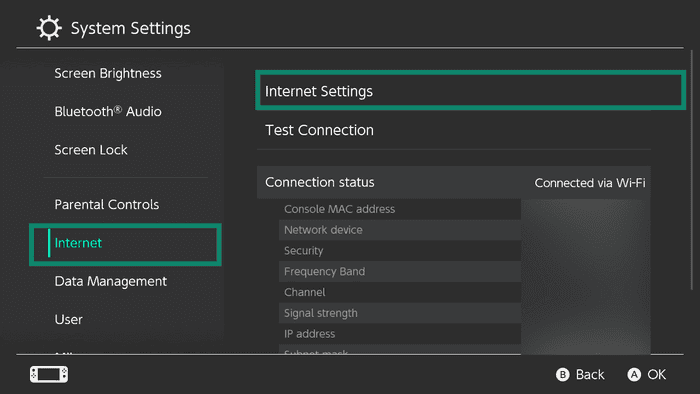Image resolution: width=700 pixels, height=394 pixels.
Task: Click the IP address row
Action: [x=400, y=334]
